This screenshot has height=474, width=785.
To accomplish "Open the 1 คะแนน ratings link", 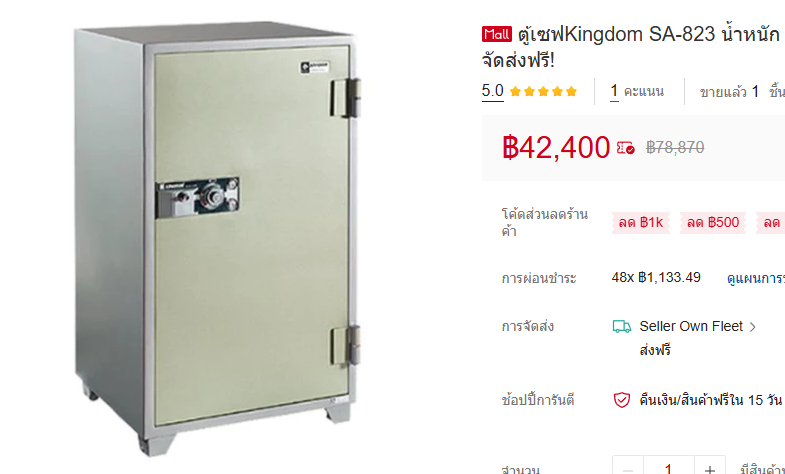I will tap(637, 91).
